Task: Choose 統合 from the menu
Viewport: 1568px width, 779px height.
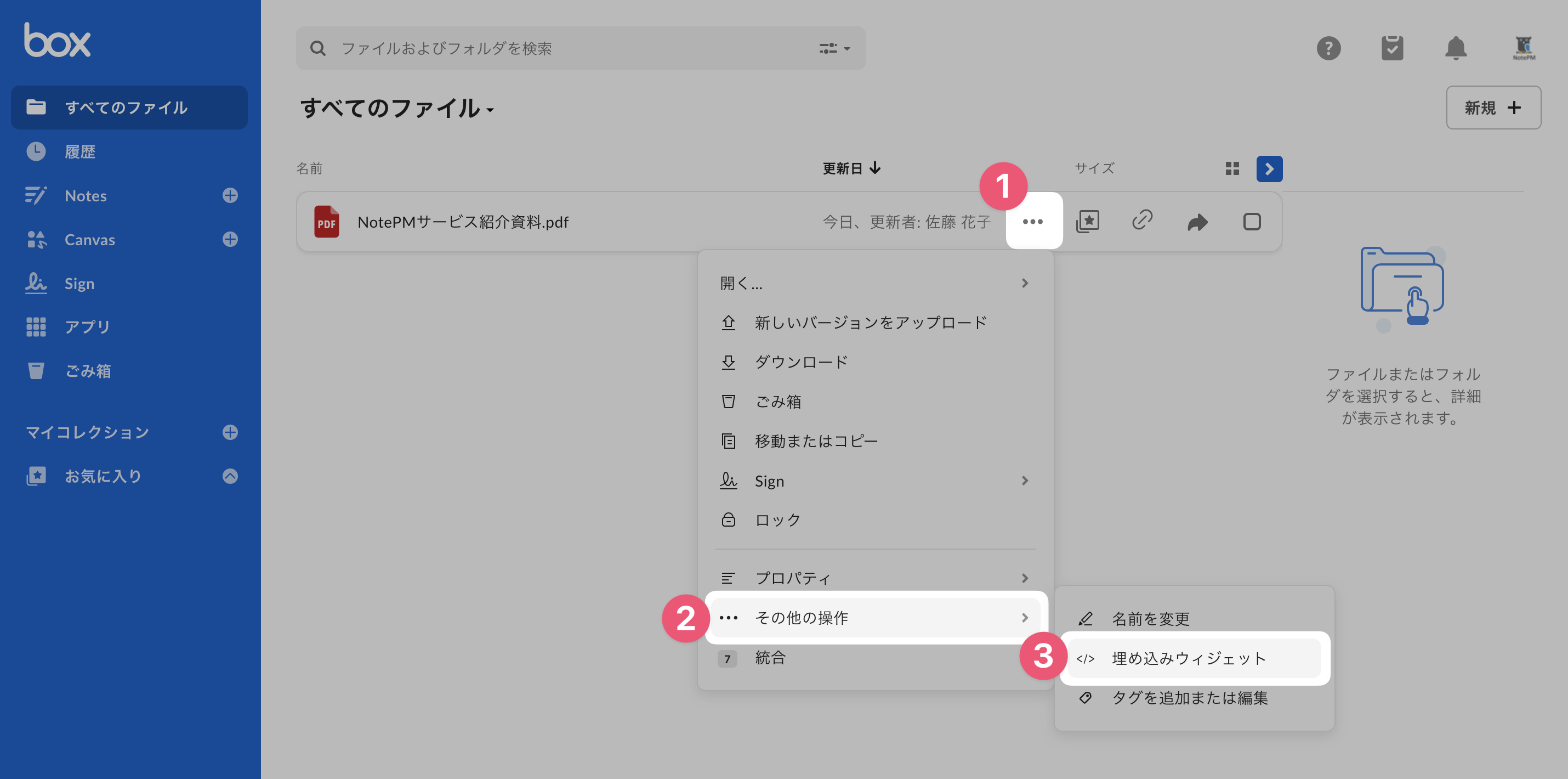Action: [x=876, y=658]
